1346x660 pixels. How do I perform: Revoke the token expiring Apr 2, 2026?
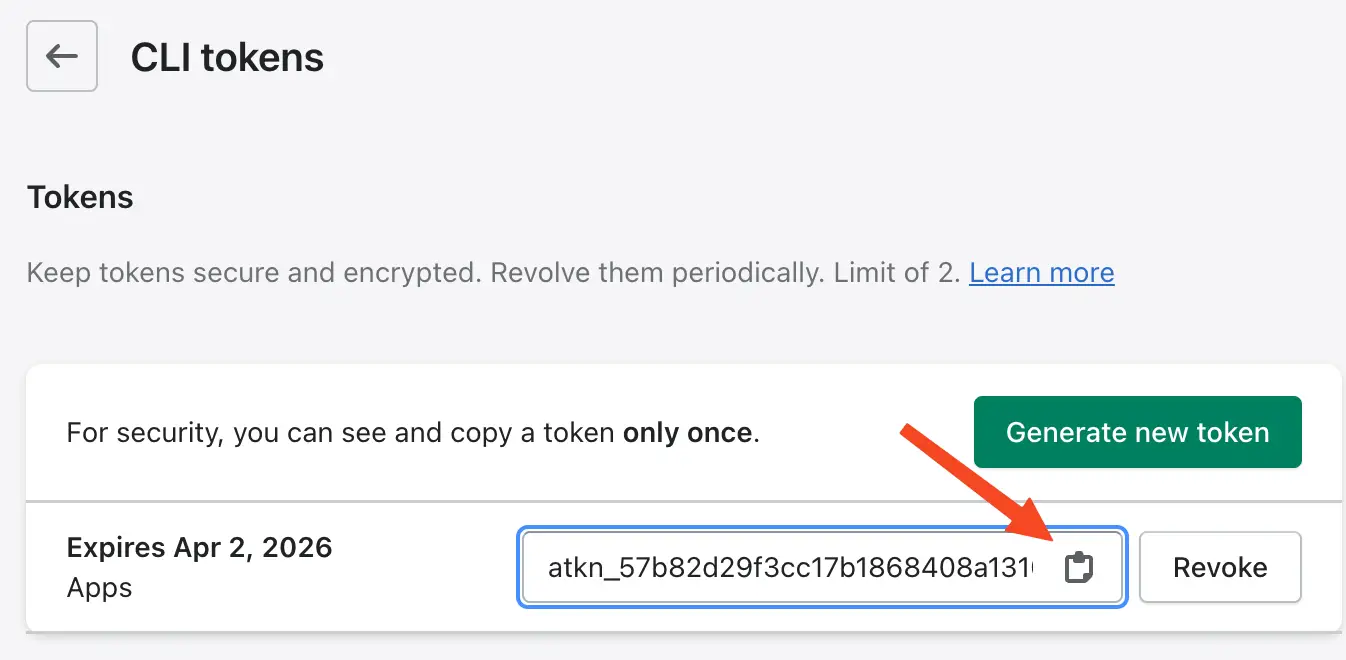click(1220, 567)
